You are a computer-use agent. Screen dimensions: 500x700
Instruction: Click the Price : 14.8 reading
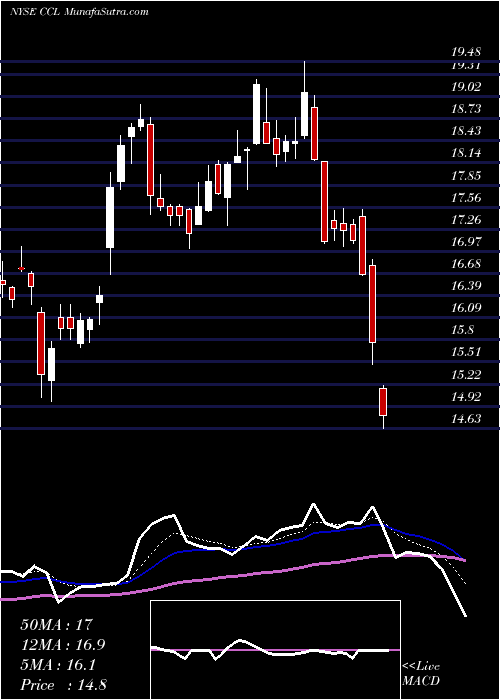click(63, 685)
